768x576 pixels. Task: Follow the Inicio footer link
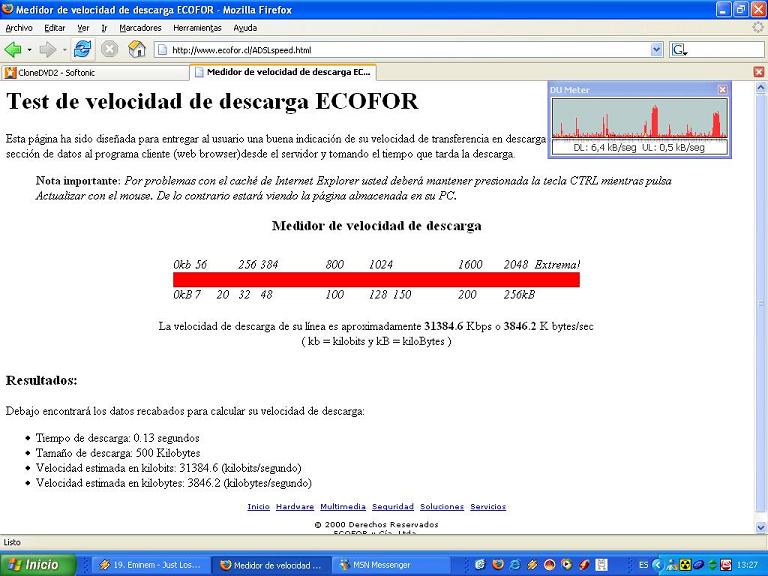[x=258, y=506]
